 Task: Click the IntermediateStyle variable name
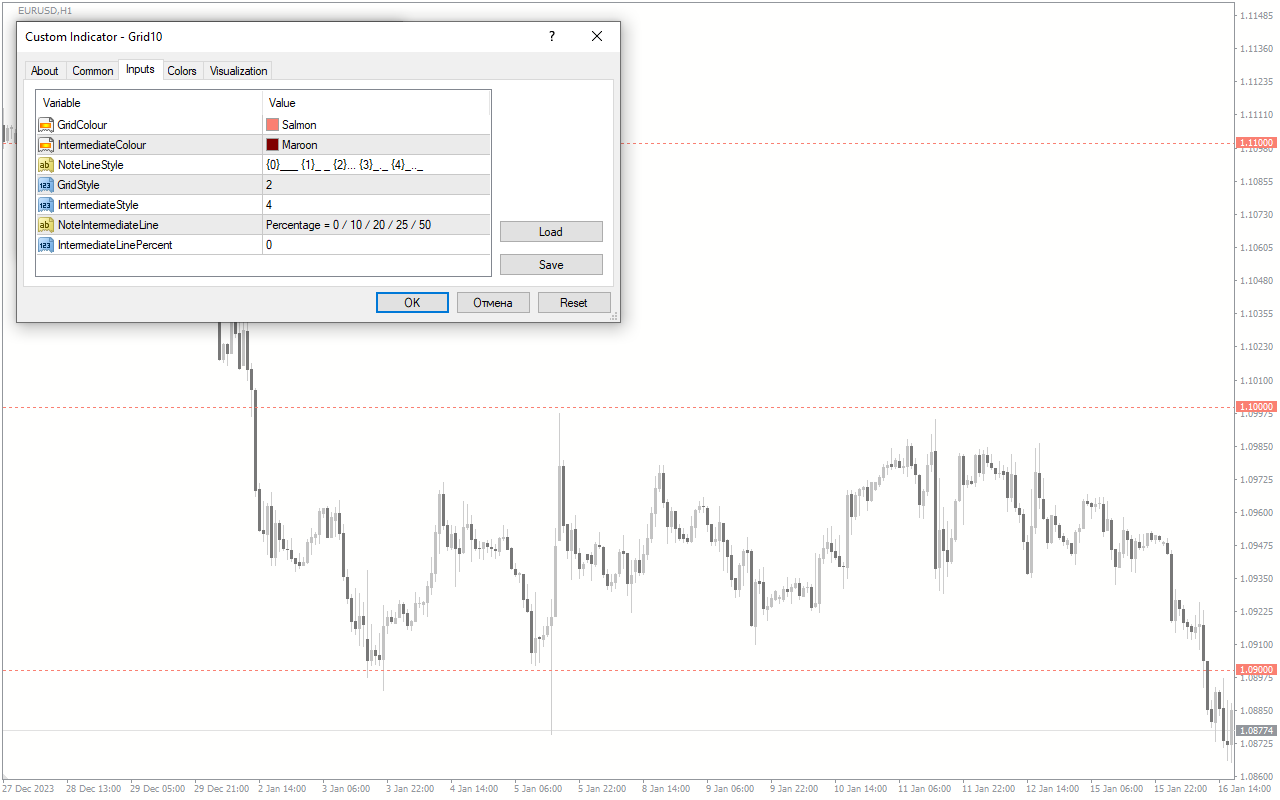pos(98,205)
